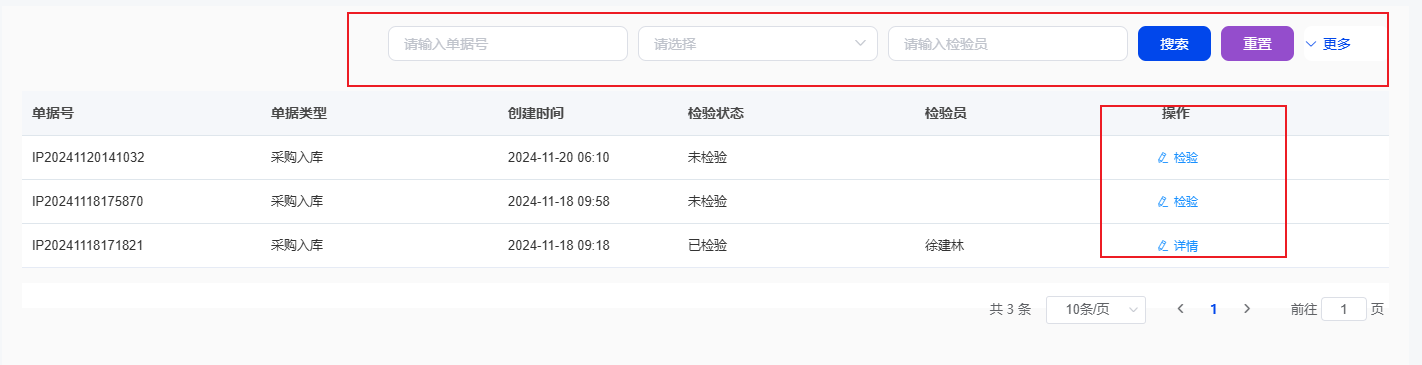The height and width of the screenshot is (365, 1422).
Task: Click the pencil icon for IP20241120141032
Action: click(1162, 158)
